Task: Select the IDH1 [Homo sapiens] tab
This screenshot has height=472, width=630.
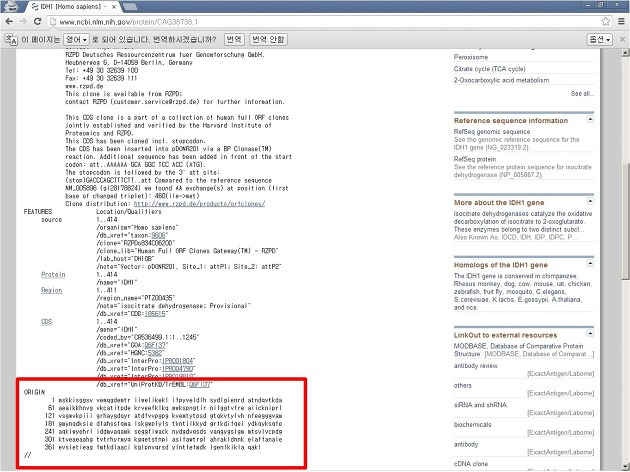Action: coord(71,7)
